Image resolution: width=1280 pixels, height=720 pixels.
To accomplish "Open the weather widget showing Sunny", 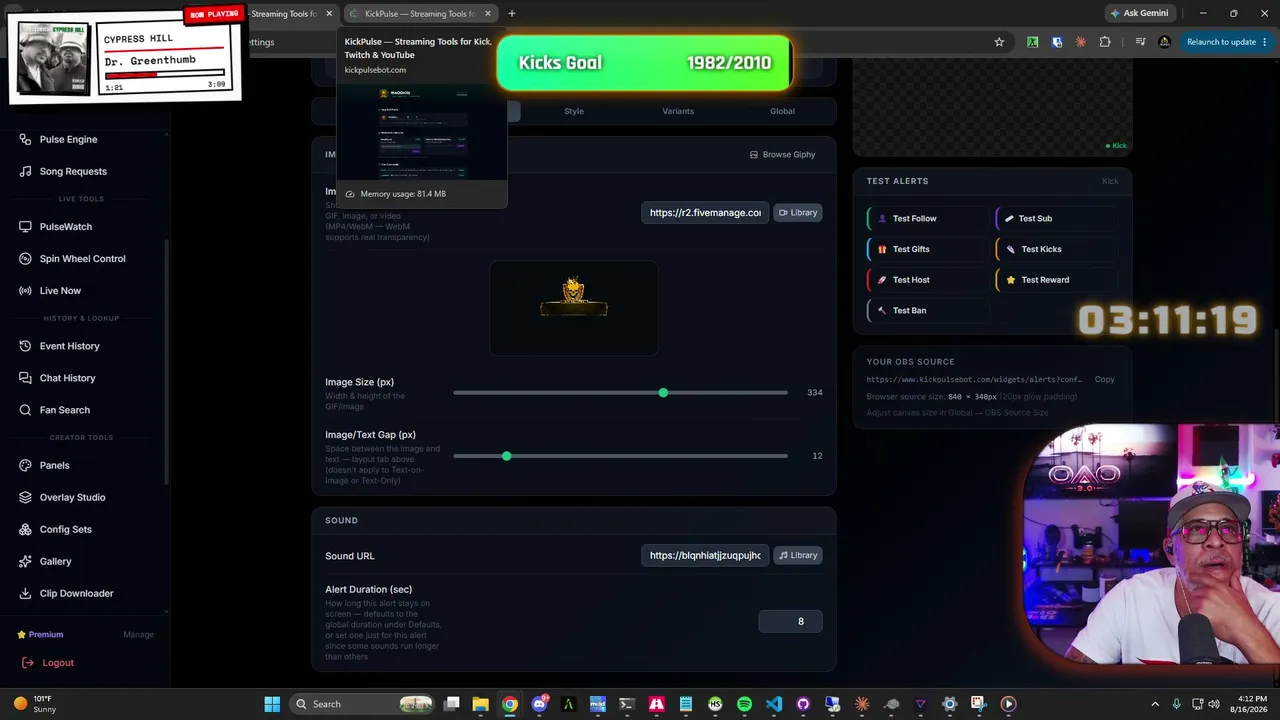I will point(34,704).
